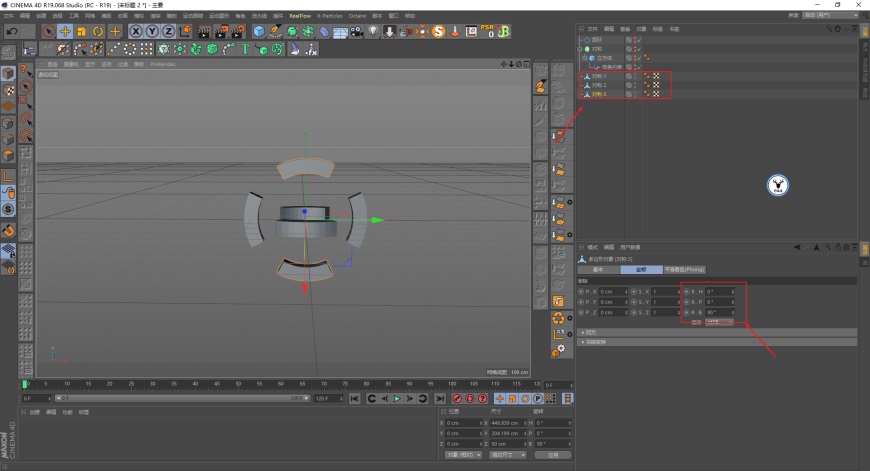Switch to the Phong attribute tab
This screenshot has height=471, width=870.
(684, 269)
